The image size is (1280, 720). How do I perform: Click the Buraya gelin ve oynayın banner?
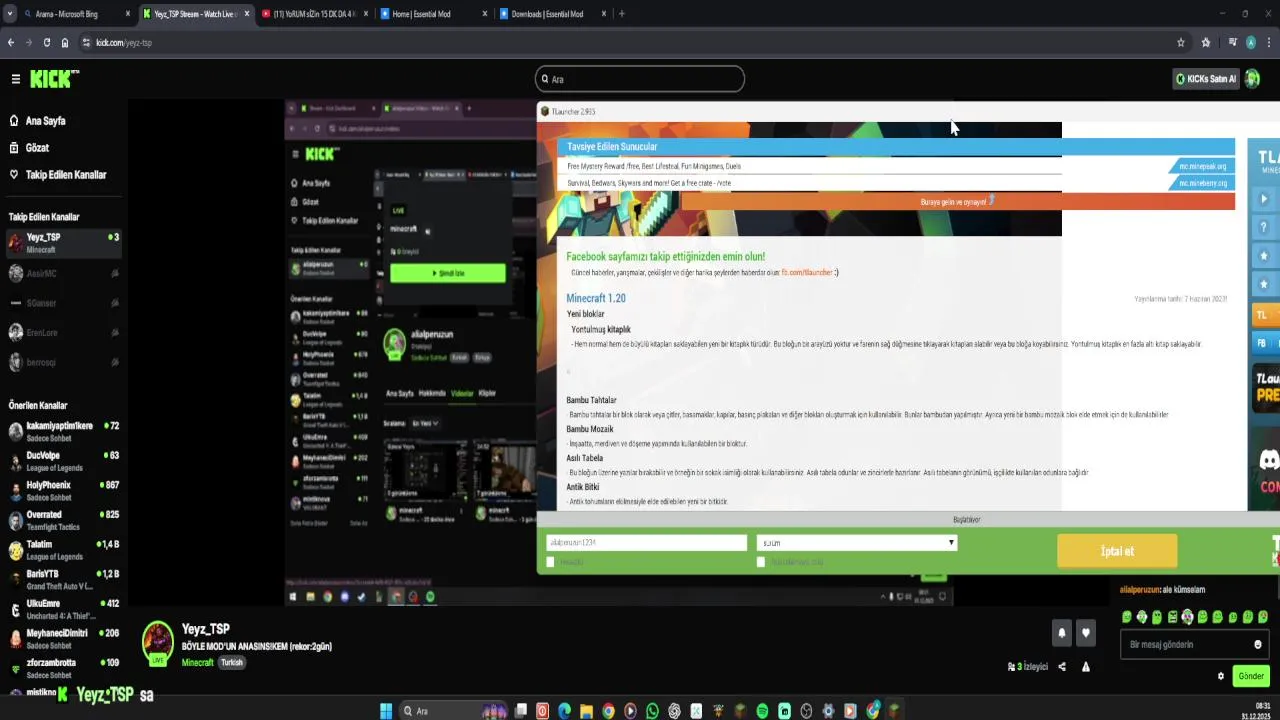point(958,201)
